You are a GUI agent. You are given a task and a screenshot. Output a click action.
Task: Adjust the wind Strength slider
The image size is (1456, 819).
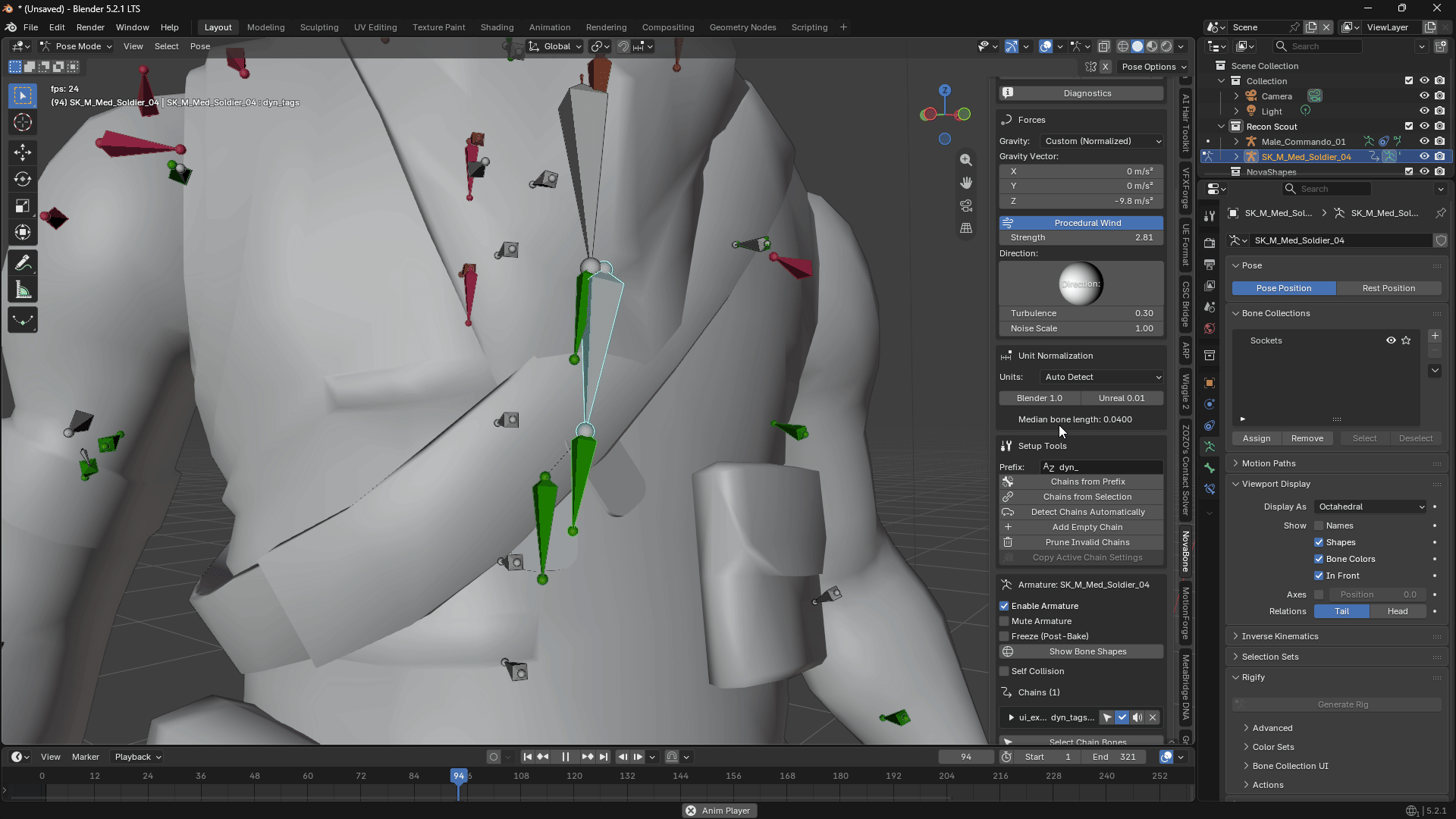coord(1081,237)
